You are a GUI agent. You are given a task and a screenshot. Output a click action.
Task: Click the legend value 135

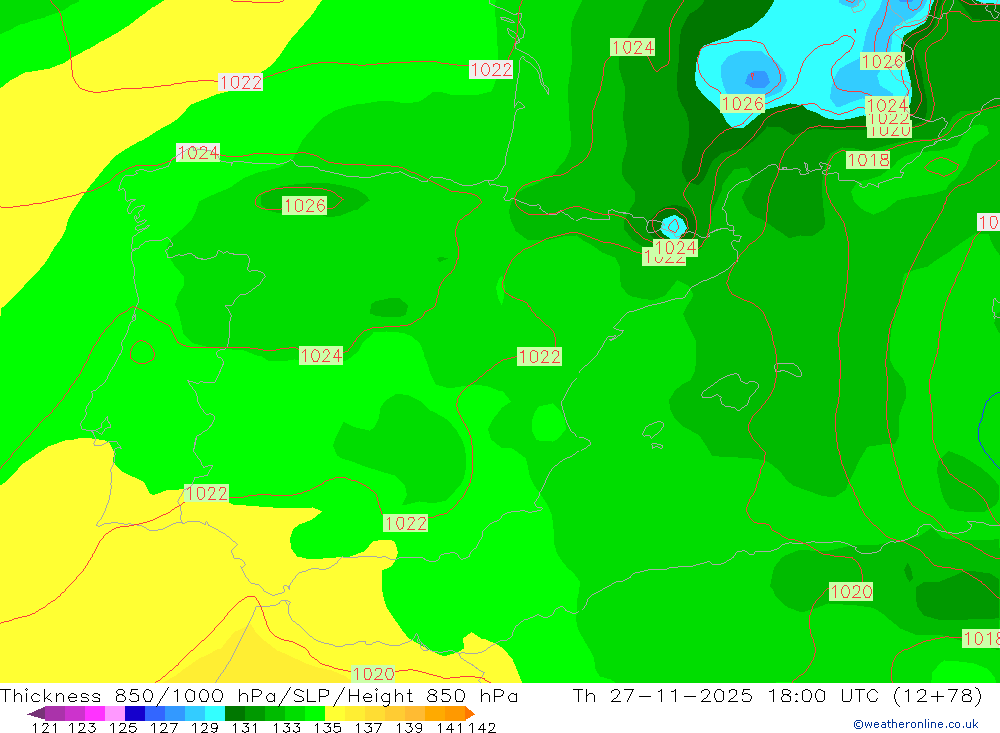[x=327, y=727]
